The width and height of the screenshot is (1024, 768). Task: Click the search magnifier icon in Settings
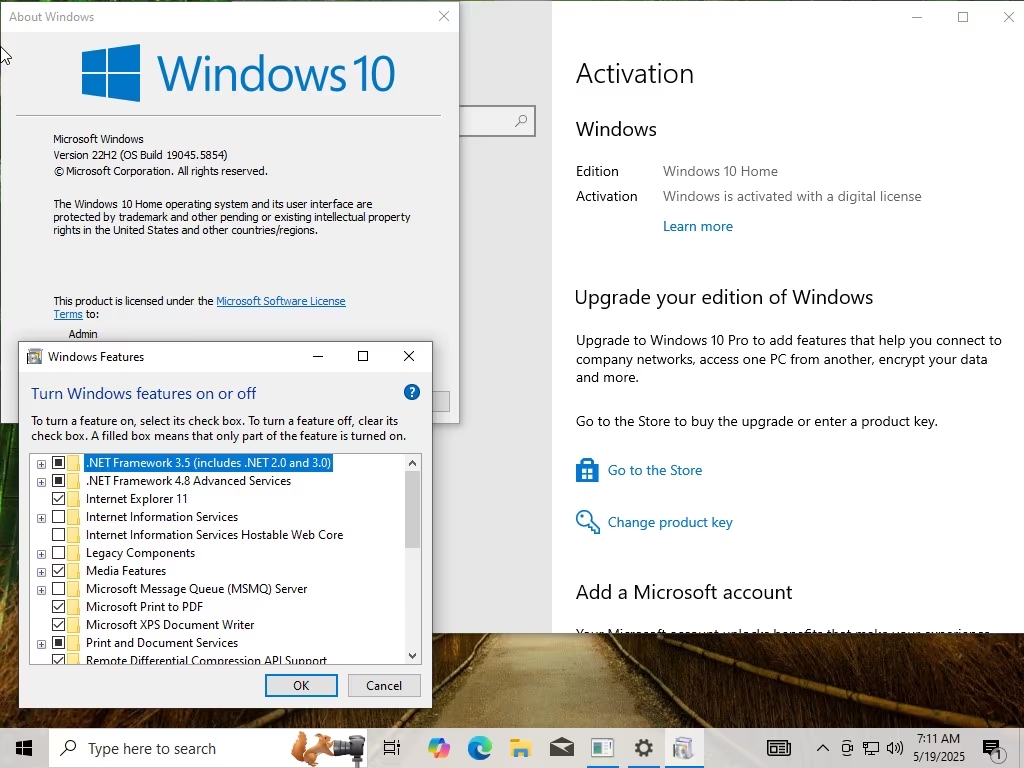tap(520, 121)
